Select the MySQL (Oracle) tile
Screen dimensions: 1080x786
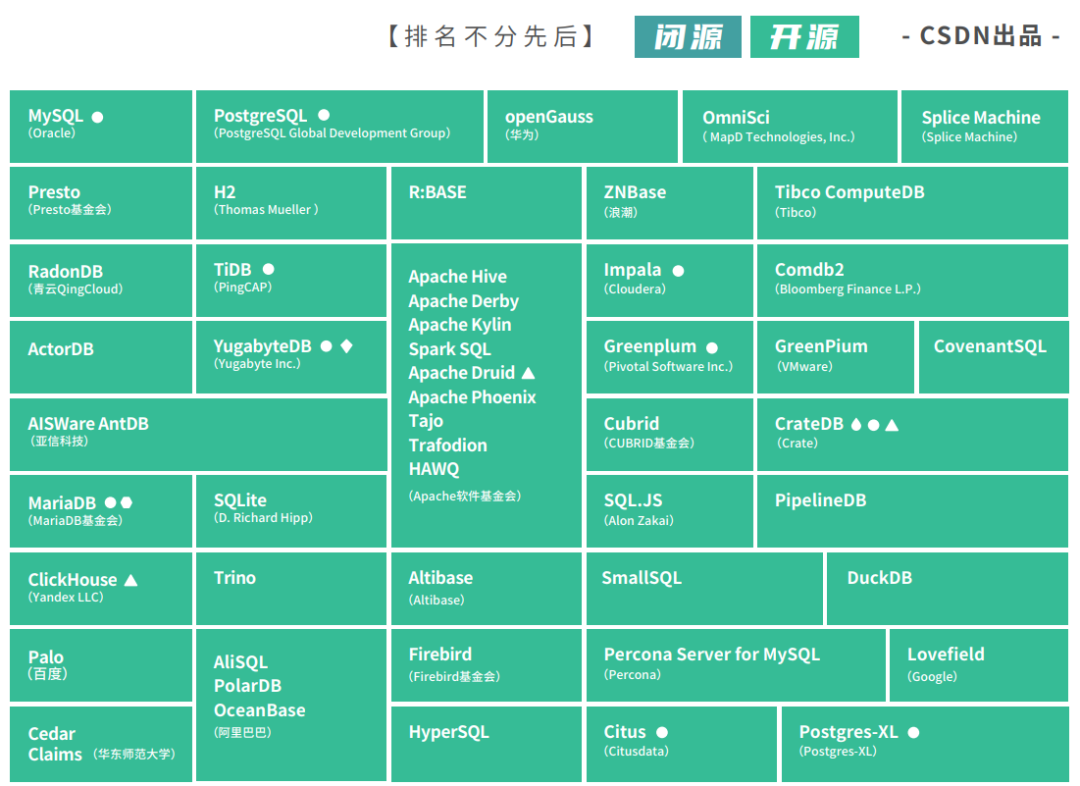[x=101, y=126]
